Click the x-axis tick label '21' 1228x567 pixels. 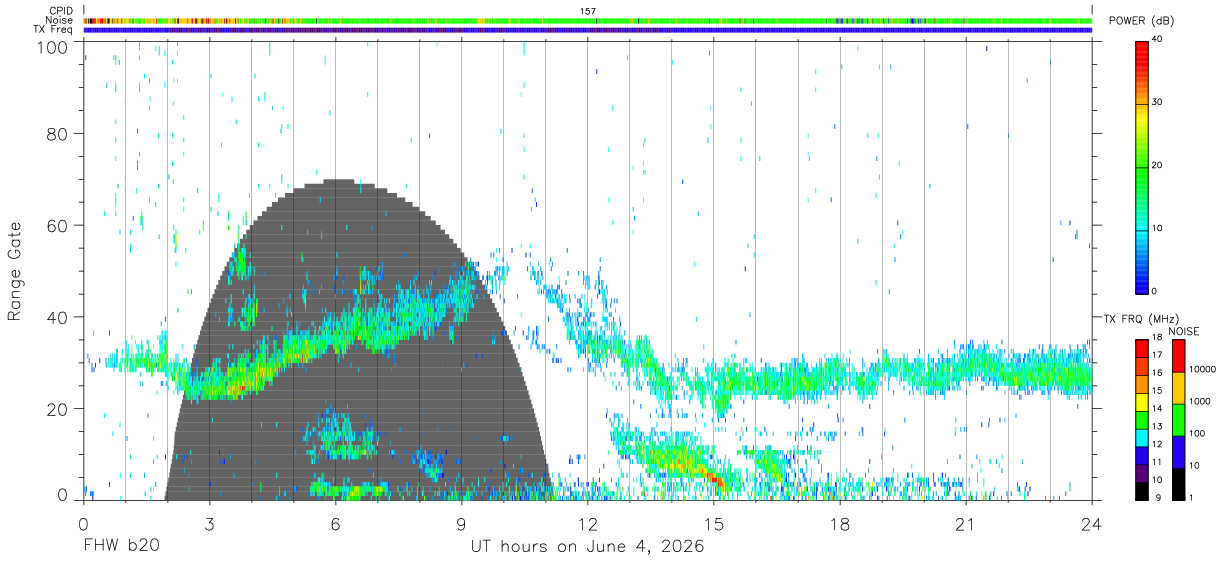pyautogui.click(x=966, y=524)
